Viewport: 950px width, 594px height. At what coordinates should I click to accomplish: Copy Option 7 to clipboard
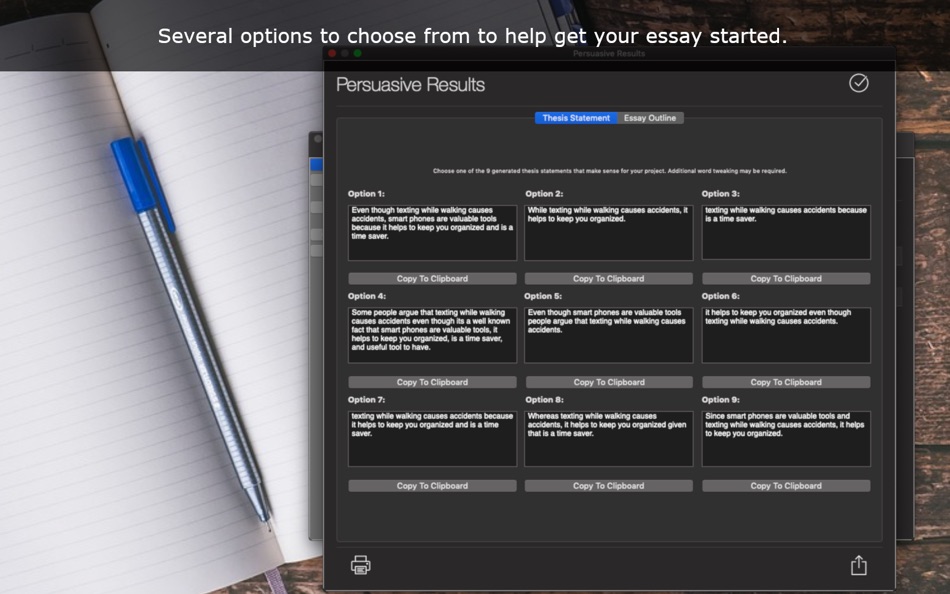click(432, 486)
